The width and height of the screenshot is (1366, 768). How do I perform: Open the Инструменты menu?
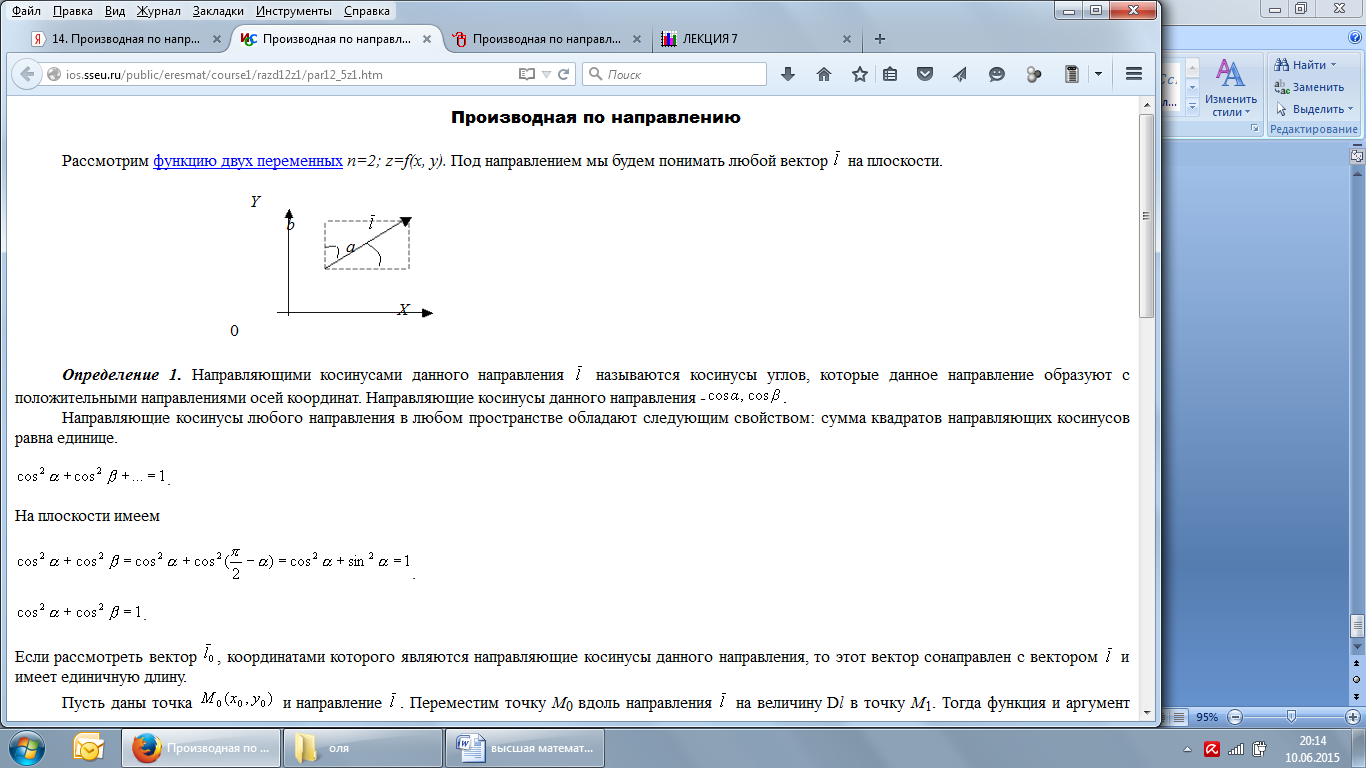[294, 12]
